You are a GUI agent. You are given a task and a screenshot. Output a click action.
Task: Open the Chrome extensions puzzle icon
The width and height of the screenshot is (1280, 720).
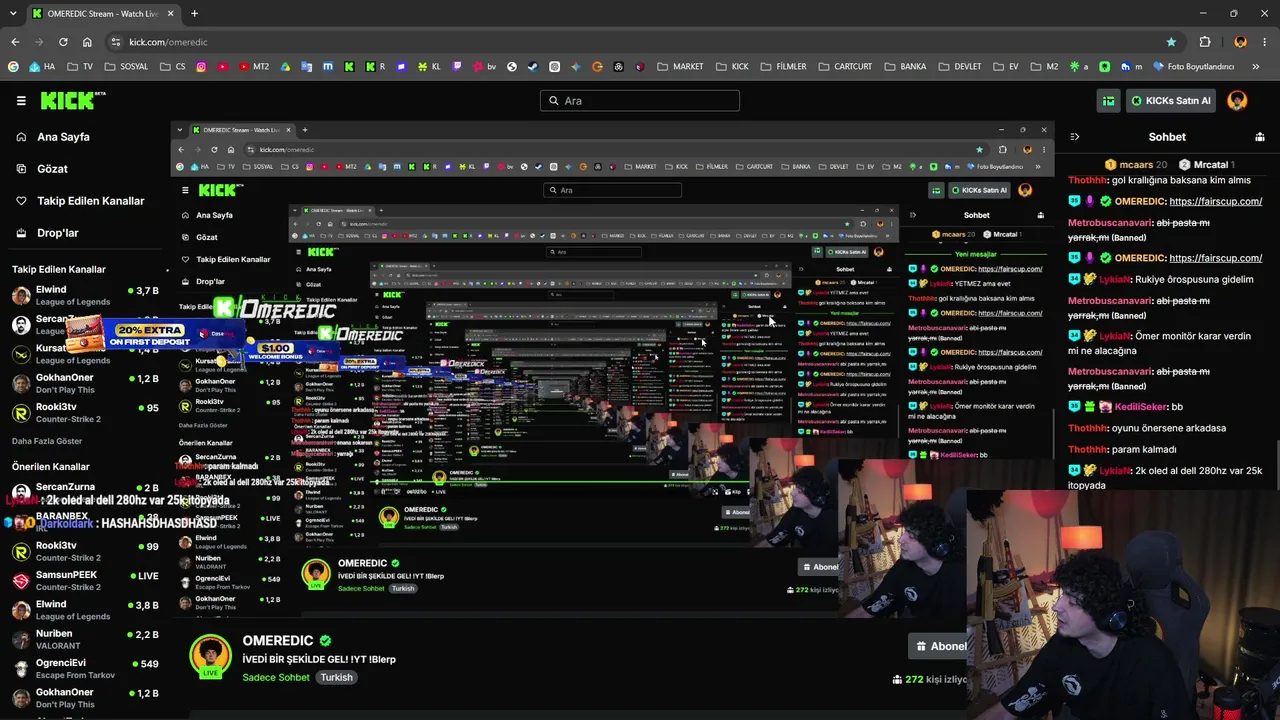(1205, 42)
